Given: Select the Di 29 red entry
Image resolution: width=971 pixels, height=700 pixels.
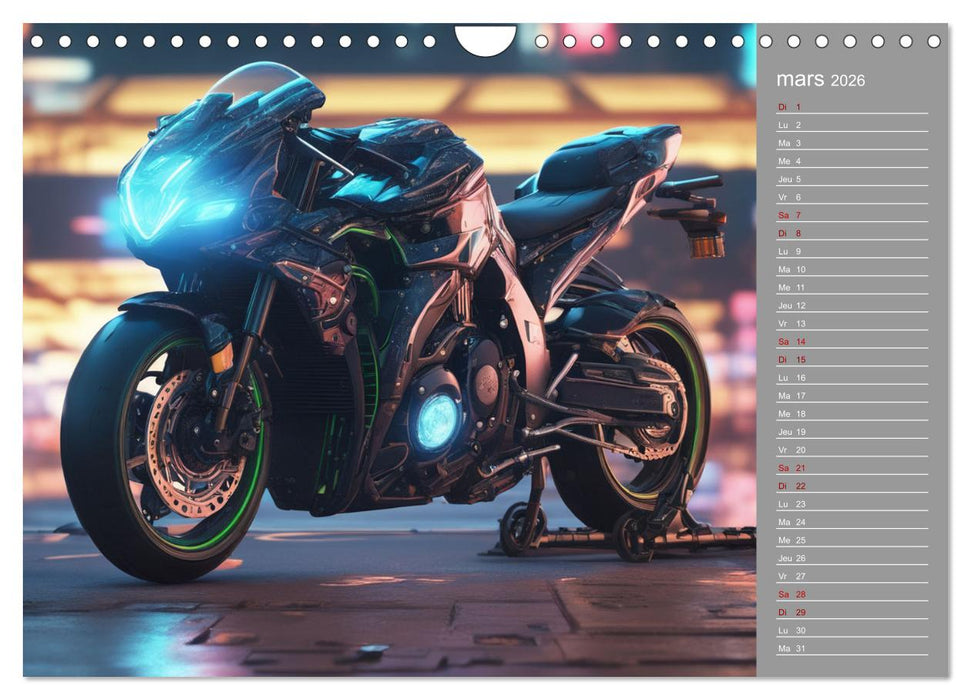Looking at the screenshot, I should click(x=790, y=610).
